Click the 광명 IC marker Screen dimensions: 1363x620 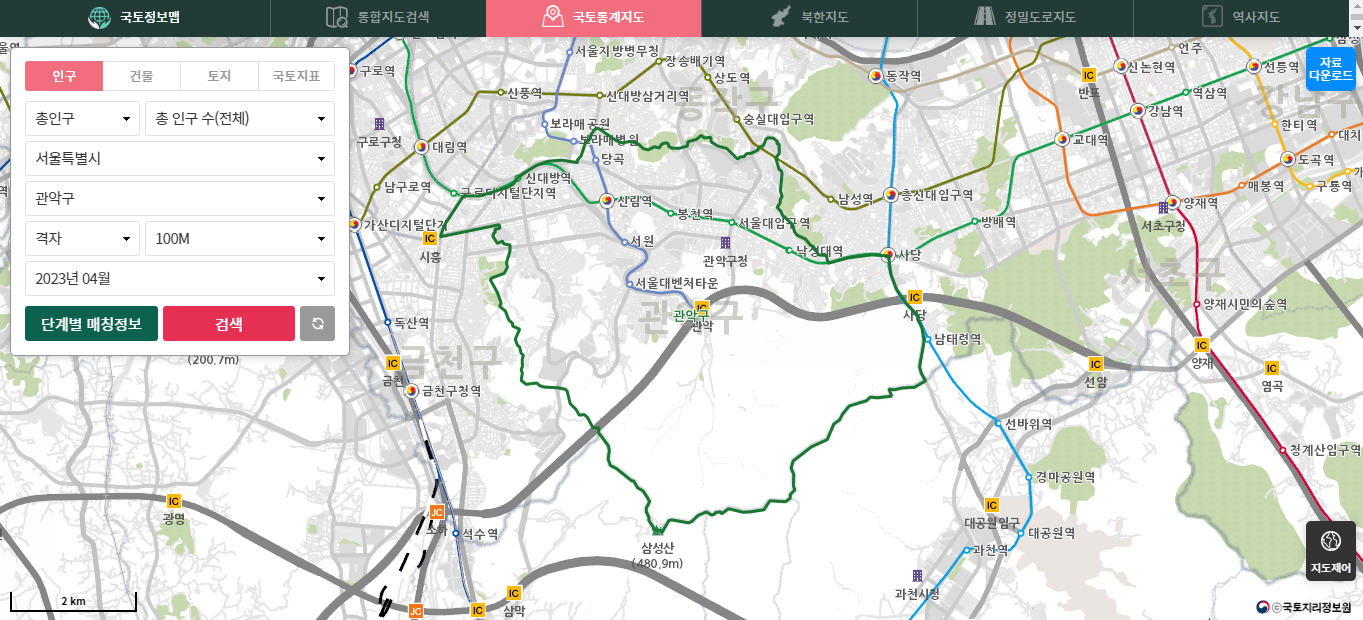coord(173,501)
